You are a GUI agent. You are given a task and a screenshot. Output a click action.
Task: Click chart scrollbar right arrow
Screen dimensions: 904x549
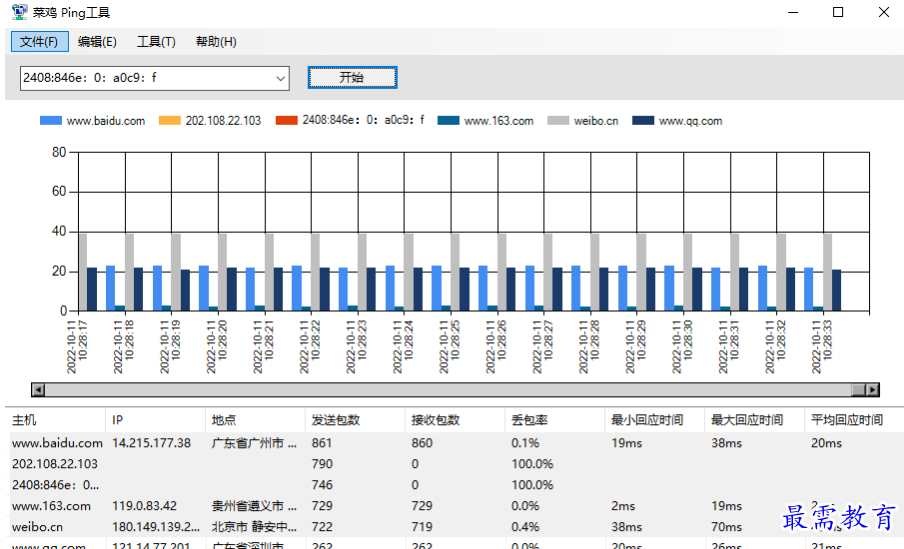[873, 390]
